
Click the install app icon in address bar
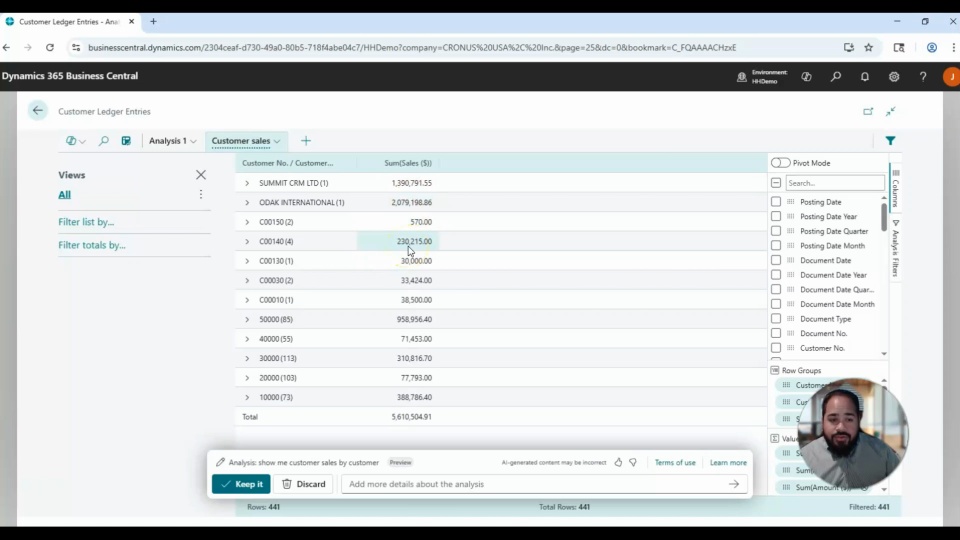849,47
